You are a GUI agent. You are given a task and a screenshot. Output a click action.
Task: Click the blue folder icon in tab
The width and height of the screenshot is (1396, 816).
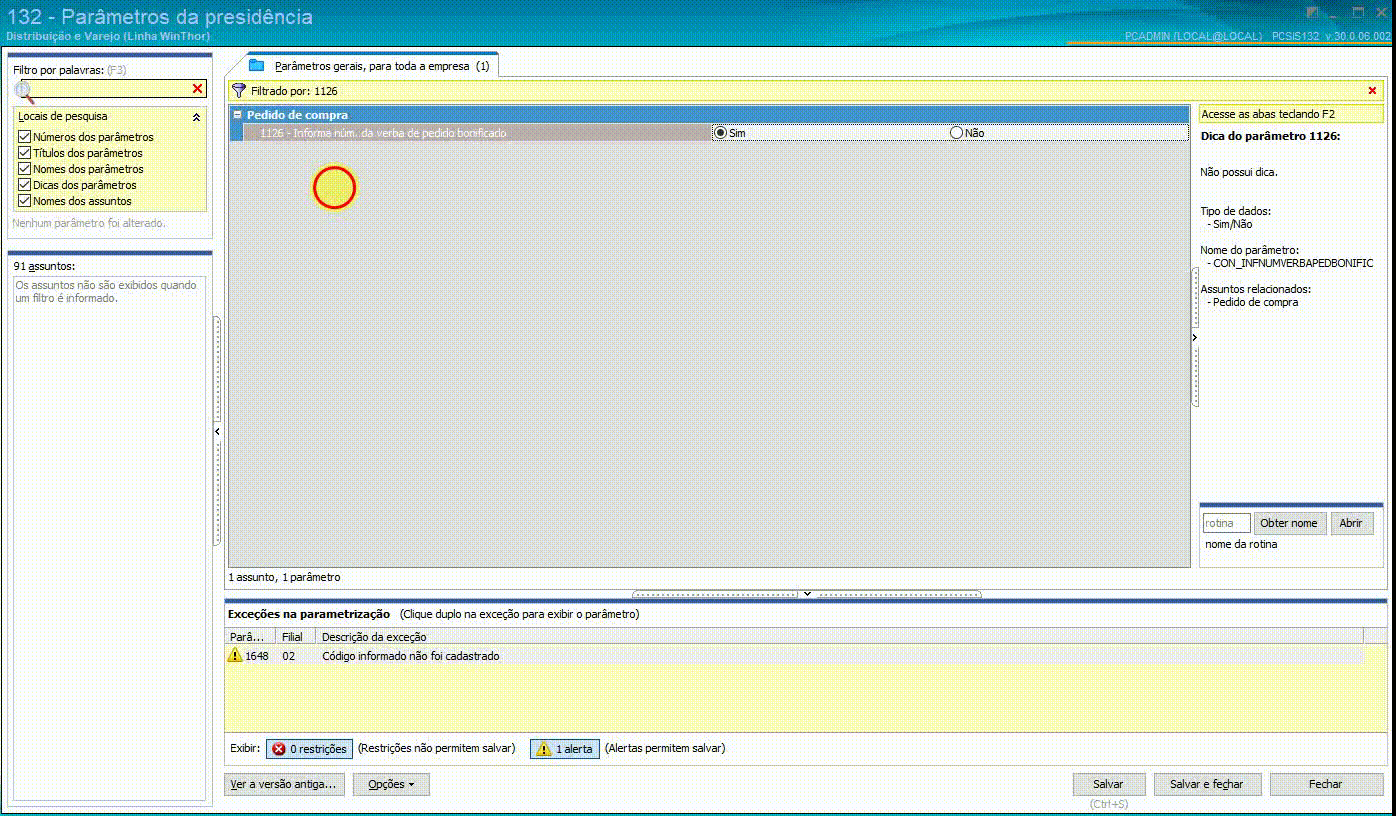tap(257, 65)
